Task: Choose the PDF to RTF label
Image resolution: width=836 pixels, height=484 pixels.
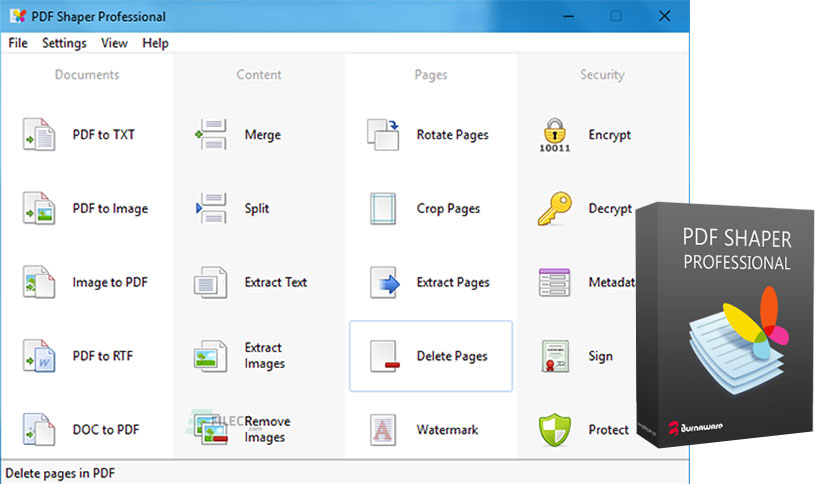Action: click(x=102, y=356)
